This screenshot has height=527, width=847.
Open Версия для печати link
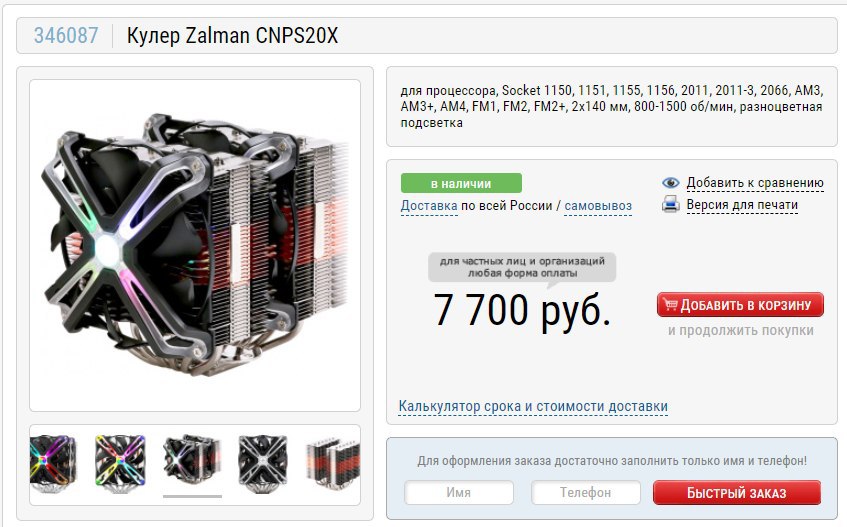(742, 205)
